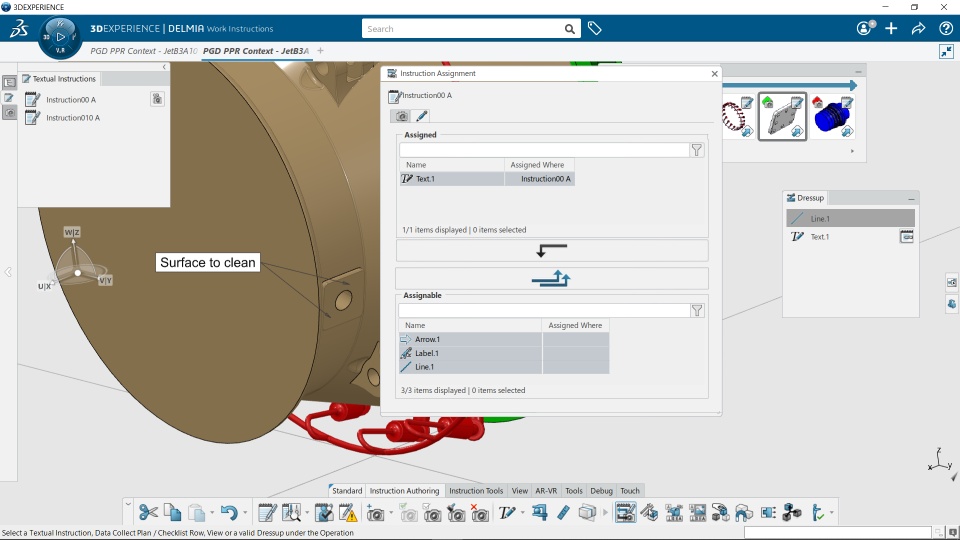
Task: Switch to the Standard tab
Action: [x=347, y=490]
